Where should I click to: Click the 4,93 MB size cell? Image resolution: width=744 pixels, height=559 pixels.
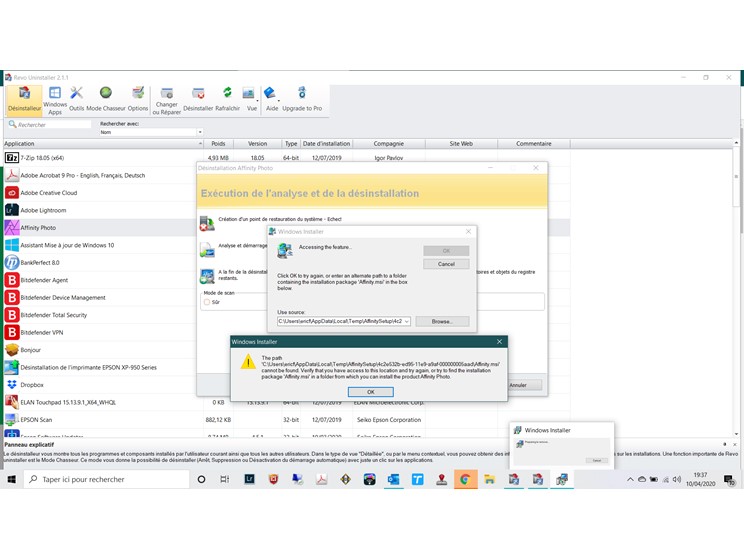tap(218, 158)
